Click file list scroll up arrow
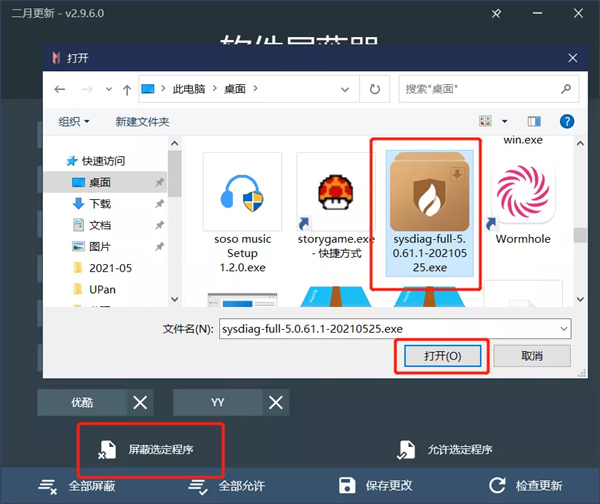 pyautogui.click(x=580, y=144)
